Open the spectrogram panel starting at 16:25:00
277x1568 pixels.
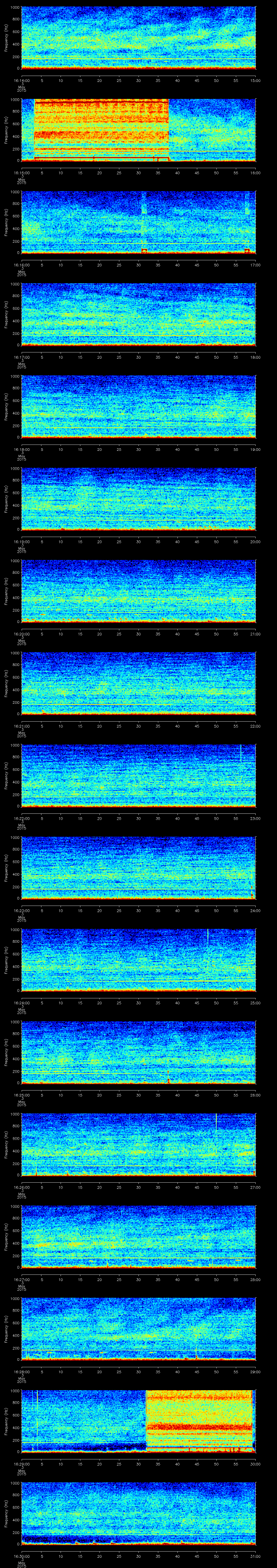click(x=139, y=1052)
